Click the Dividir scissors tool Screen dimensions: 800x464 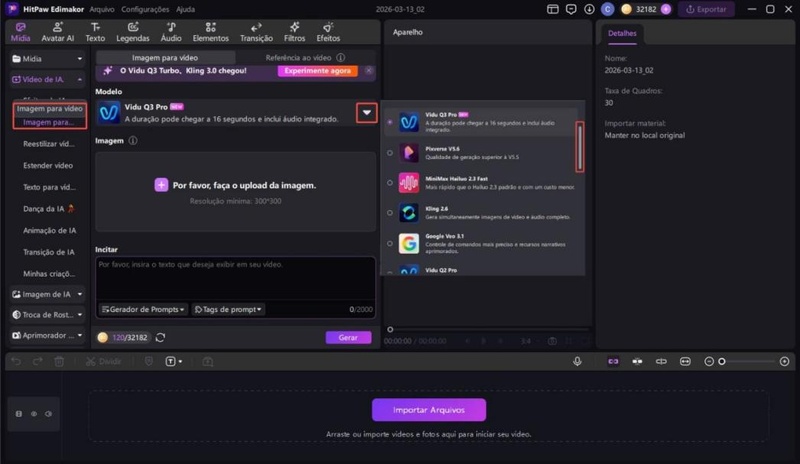[104, 361]
